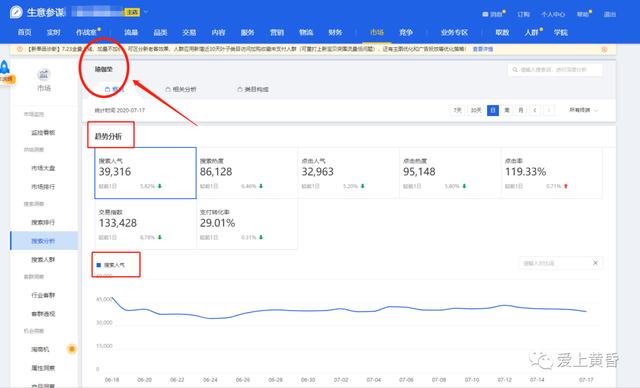Open 客群透视 in the sidebar
Screen dimensions: 640x388
click(43, 314)
